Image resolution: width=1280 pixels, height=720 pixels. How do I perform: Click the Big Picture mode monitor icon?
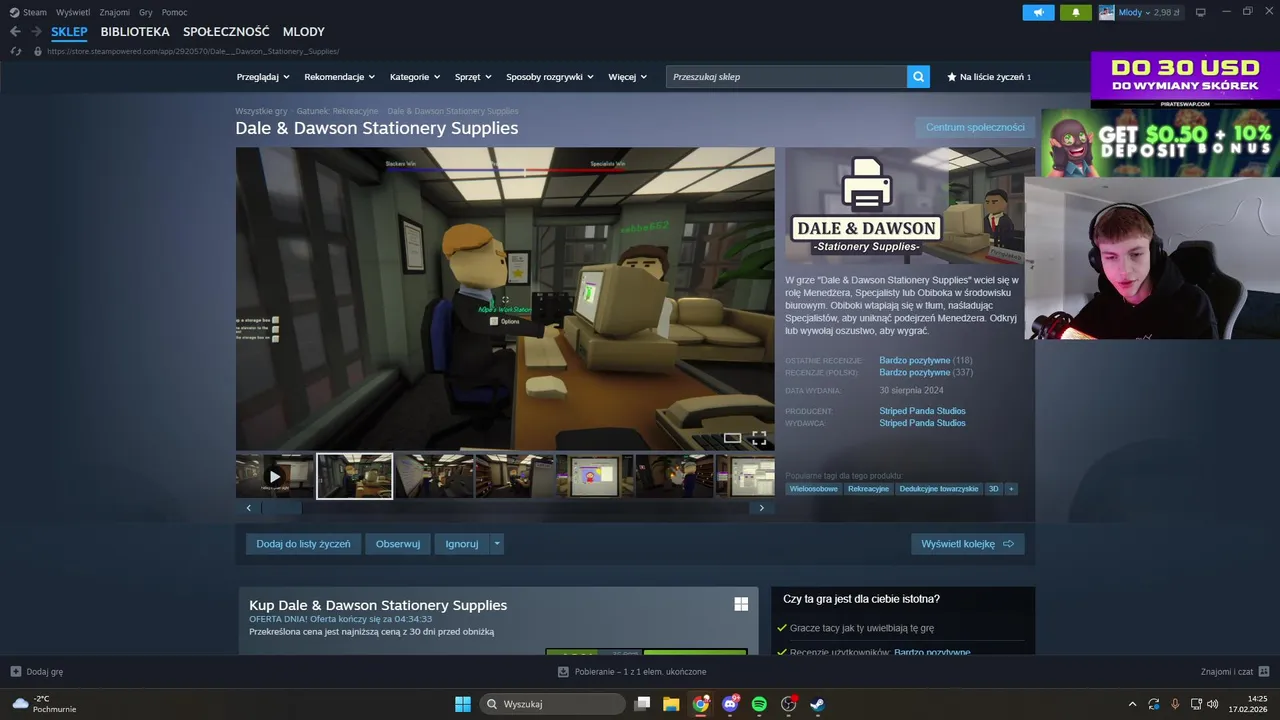1201,12
